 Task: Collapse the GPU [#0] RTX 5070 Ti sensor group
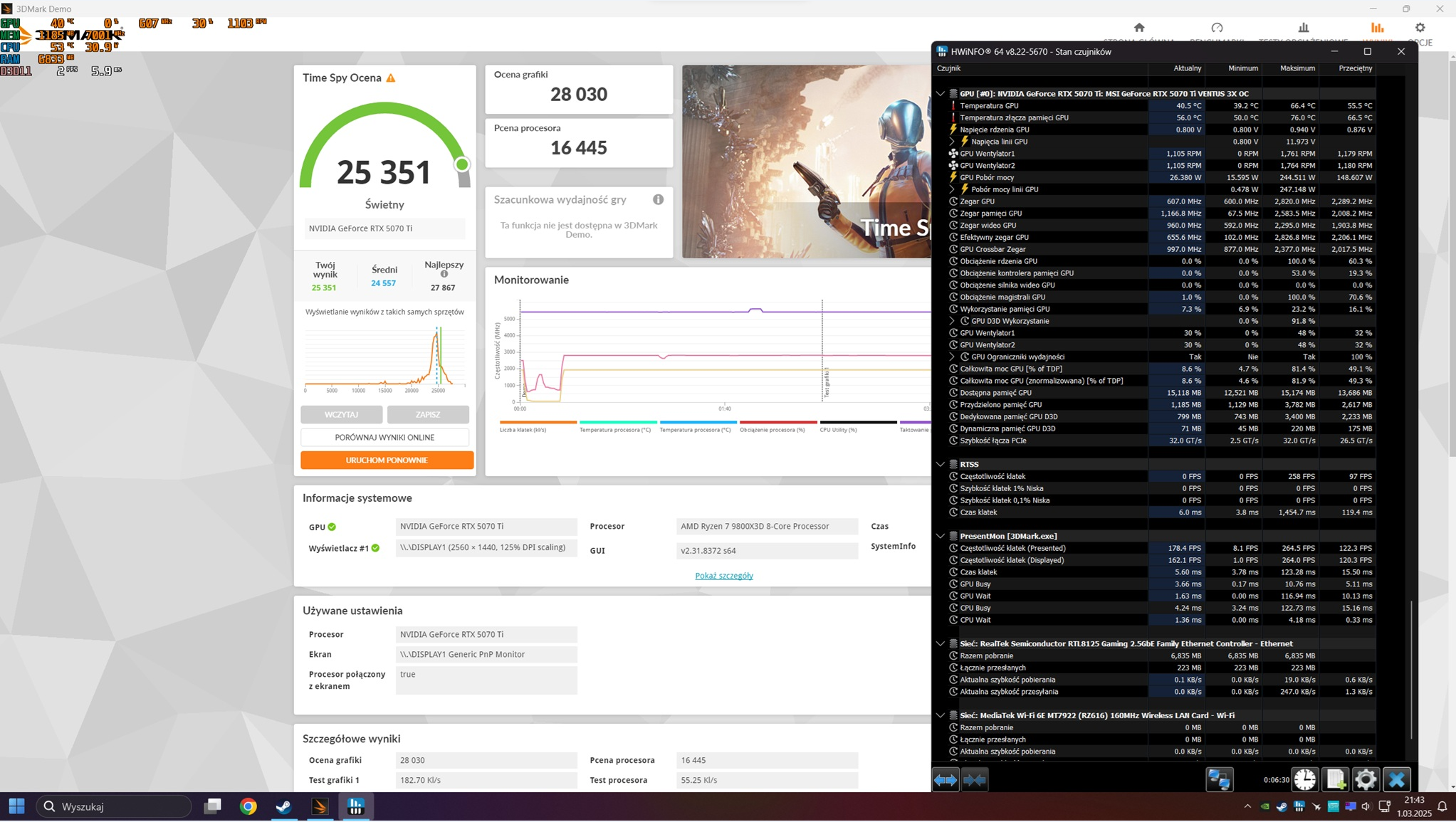941,94
